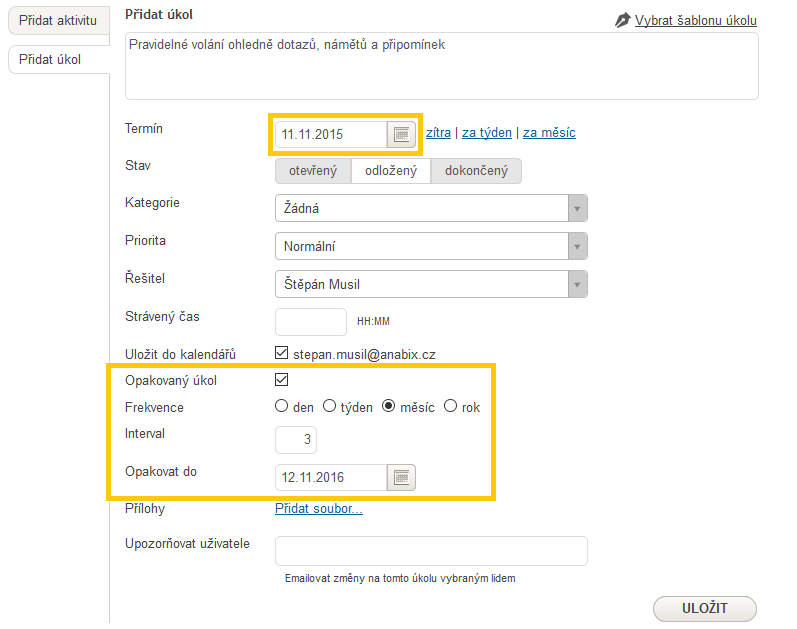Toggle the stepan.musil@anabix.cz calendar checkbox
This screenshot has height=629, width=797.
coord(281,353)
